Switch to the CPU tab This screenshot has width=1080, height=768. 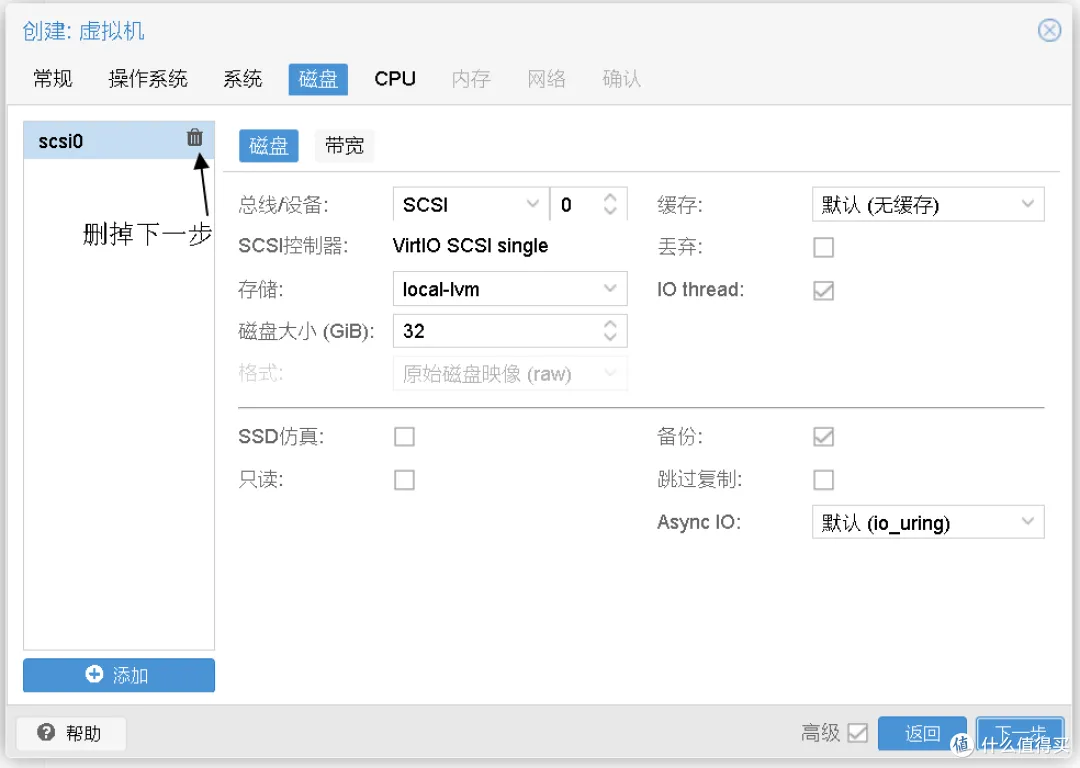395,79
